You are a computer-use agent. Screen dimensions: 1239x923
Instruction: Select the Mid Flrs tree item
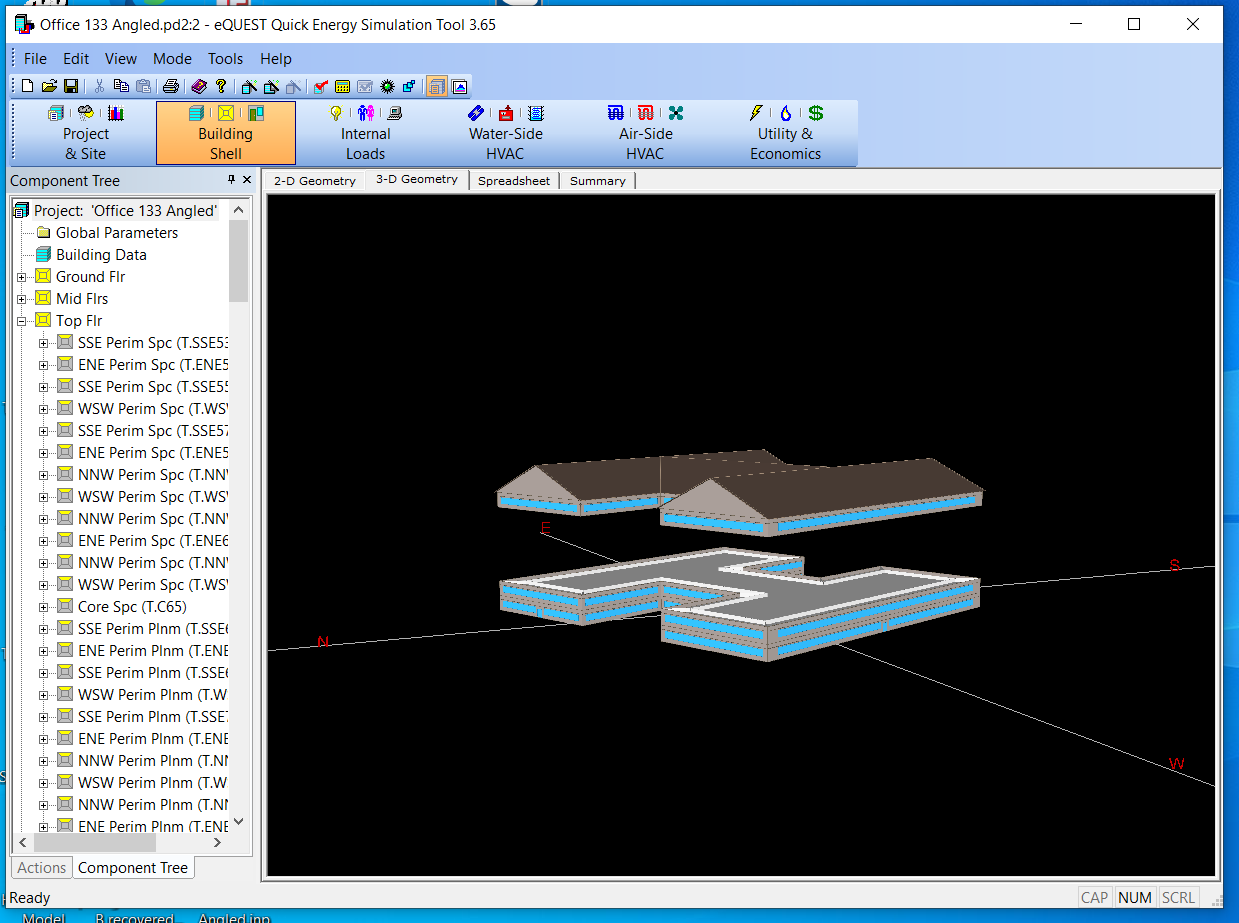82,299
